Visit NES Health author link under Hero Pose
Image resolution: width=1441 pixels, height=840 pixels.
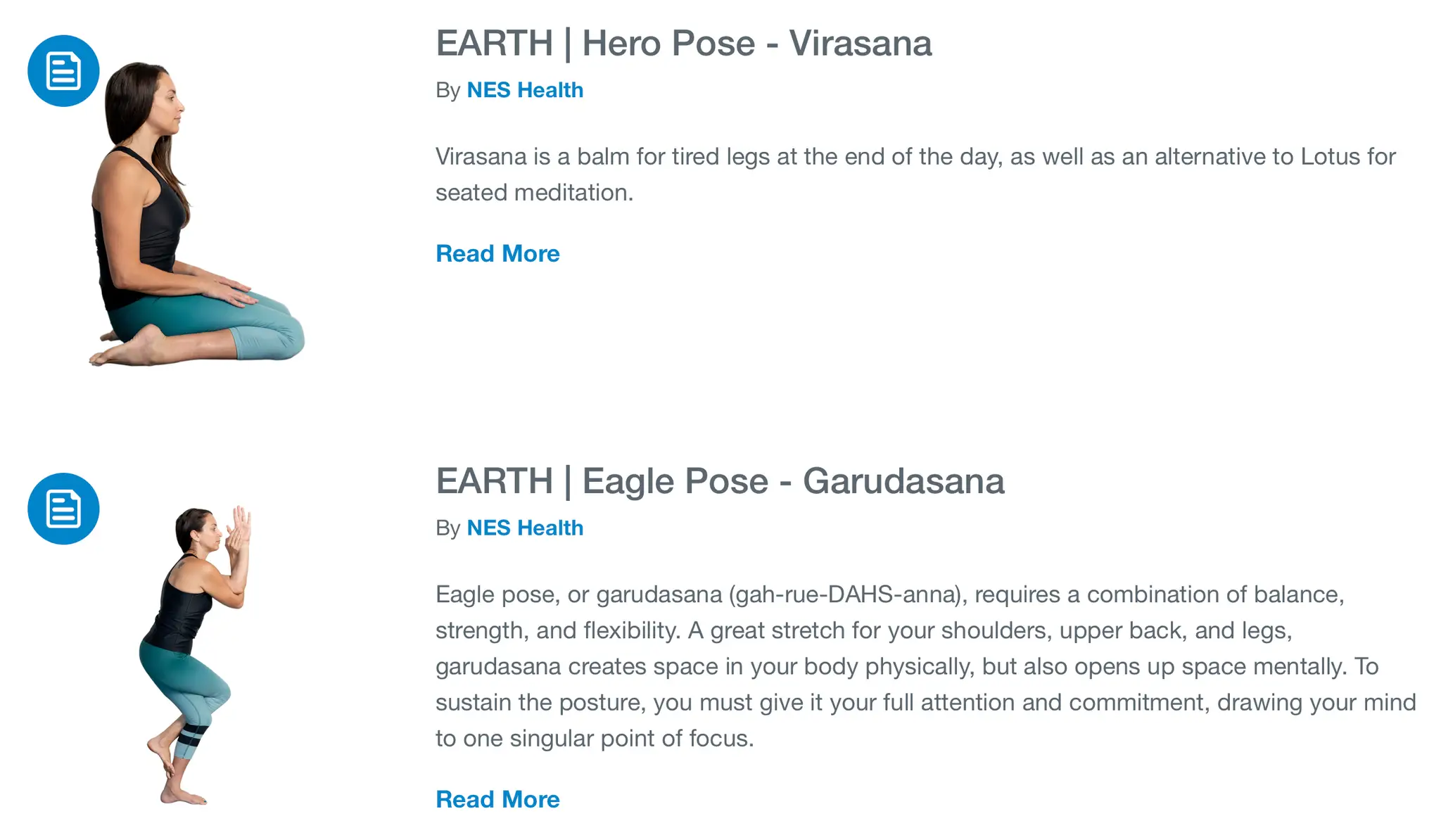[x=525, y=90]
